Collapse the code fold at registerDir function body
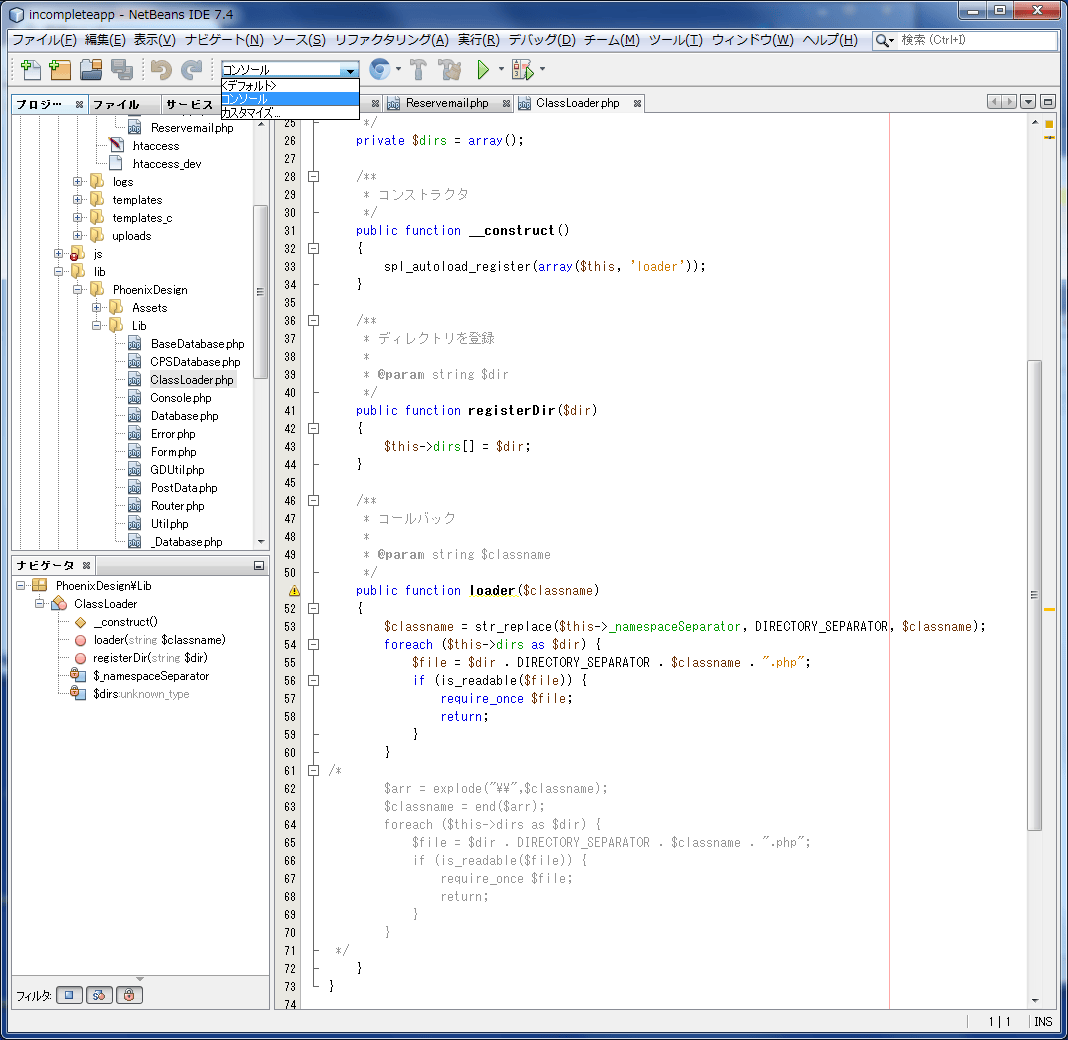 click(313, 428)
